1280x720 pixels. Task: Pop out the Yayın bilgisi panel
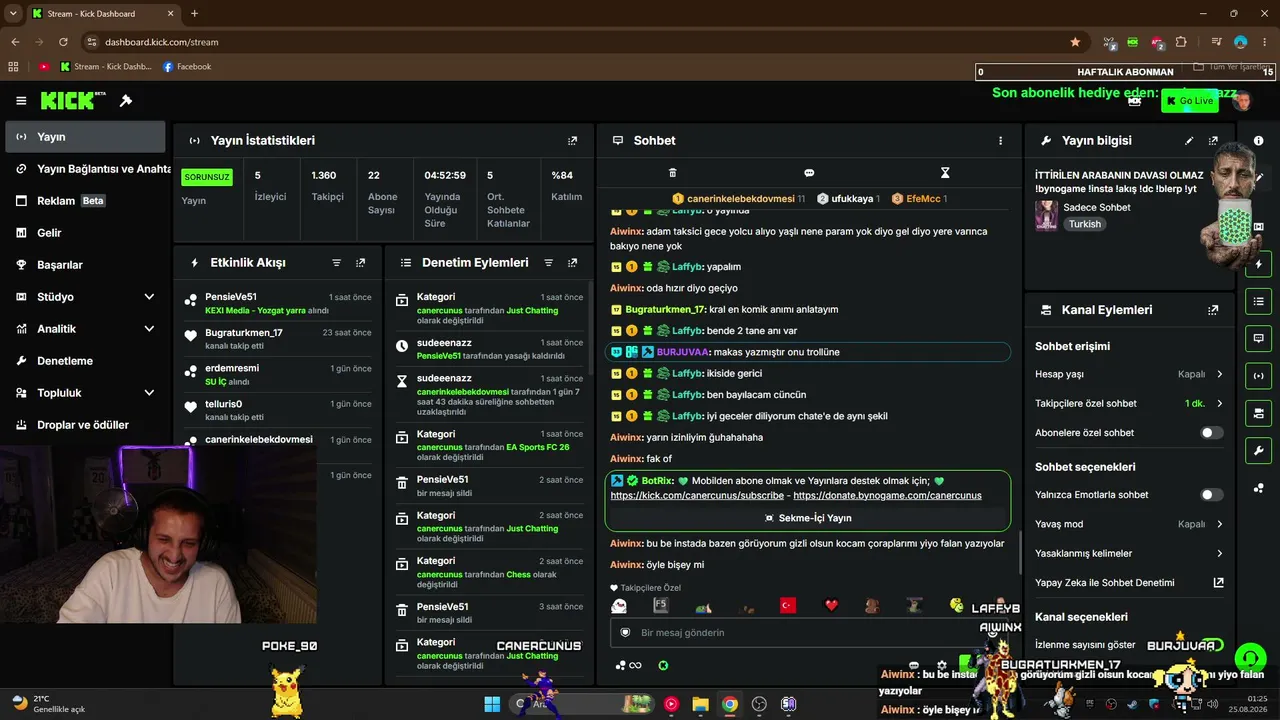[x=1213, y=141]
